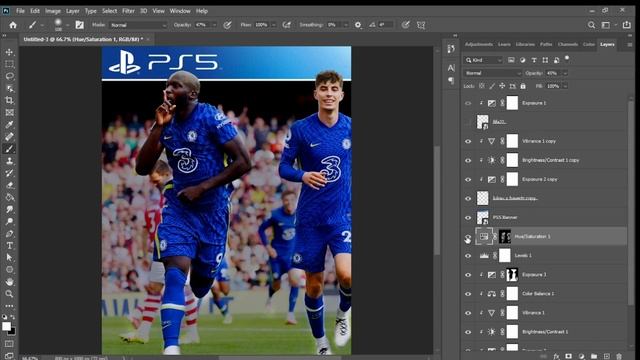The height and width of the screenshot is (360, 640).
Task: Open the File menu
Action: [x=20, y=11]
